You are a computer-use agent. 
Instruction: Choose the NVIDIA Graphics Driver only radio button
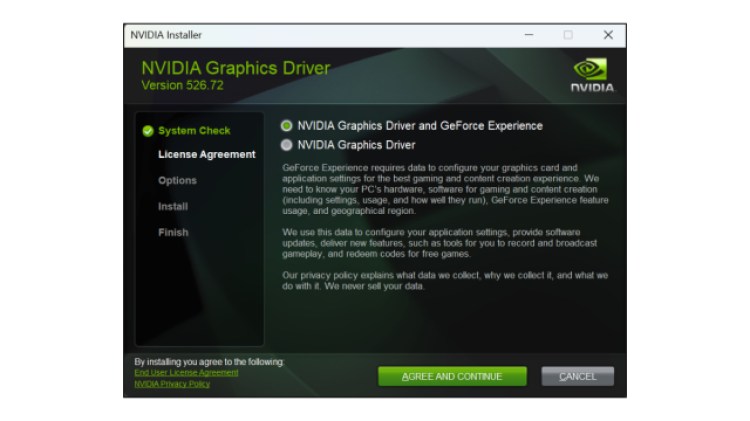pos(287,145)
